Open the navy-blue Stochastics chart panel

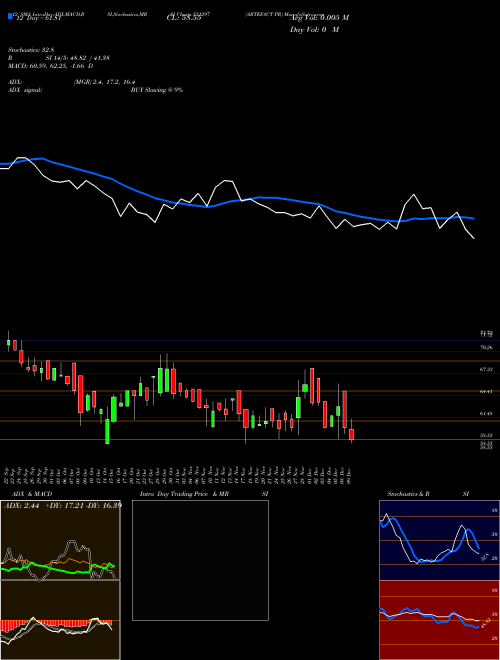point(439,540)
